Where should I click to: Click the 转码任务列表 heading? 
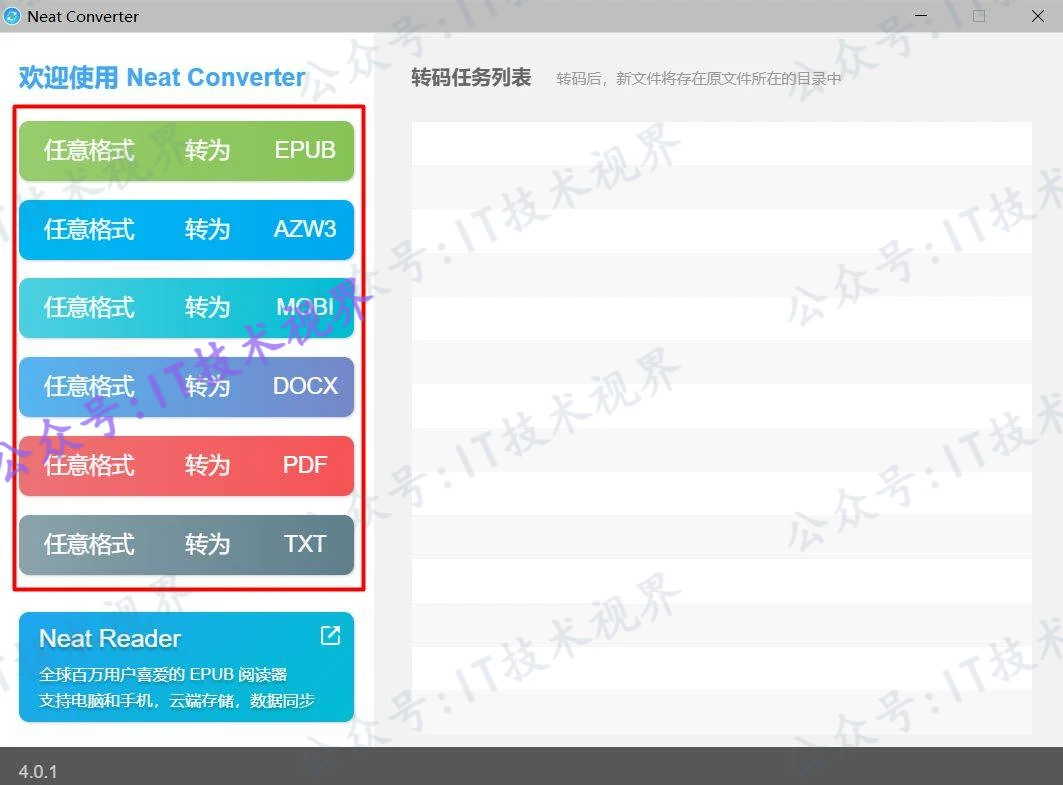coord(471,77)
